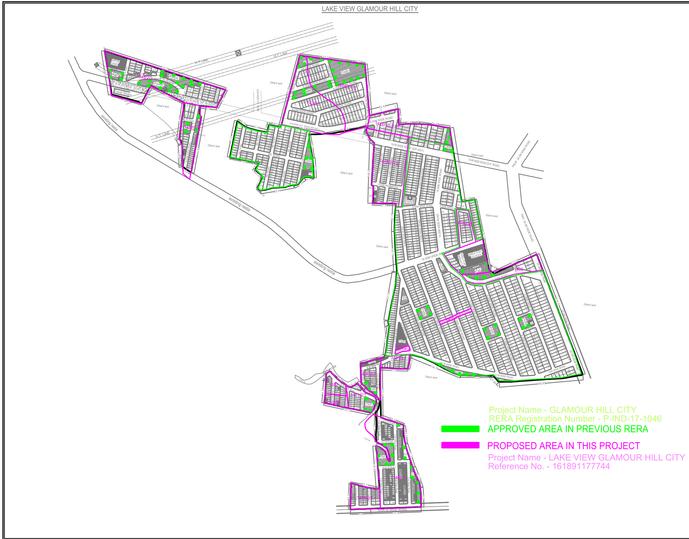The image size is (689, 539).
Task: Click the magenta Proposed Area legend swatch
Action: 461,446
